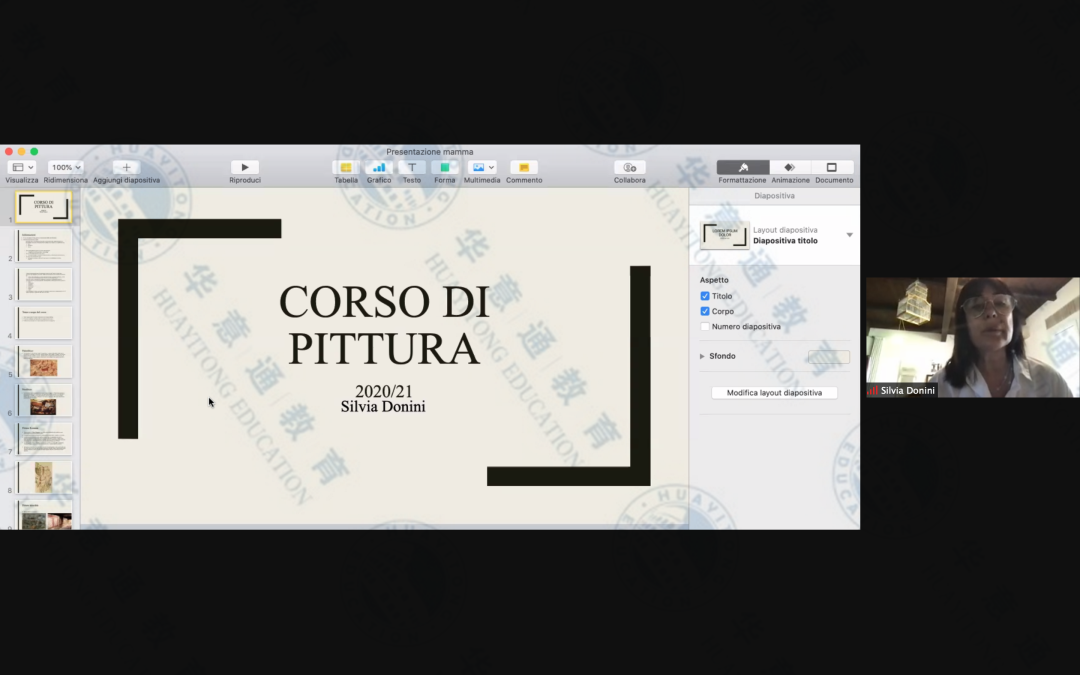Add a comment with Commento icon
1080x675 pixels.
coord(524,167)
